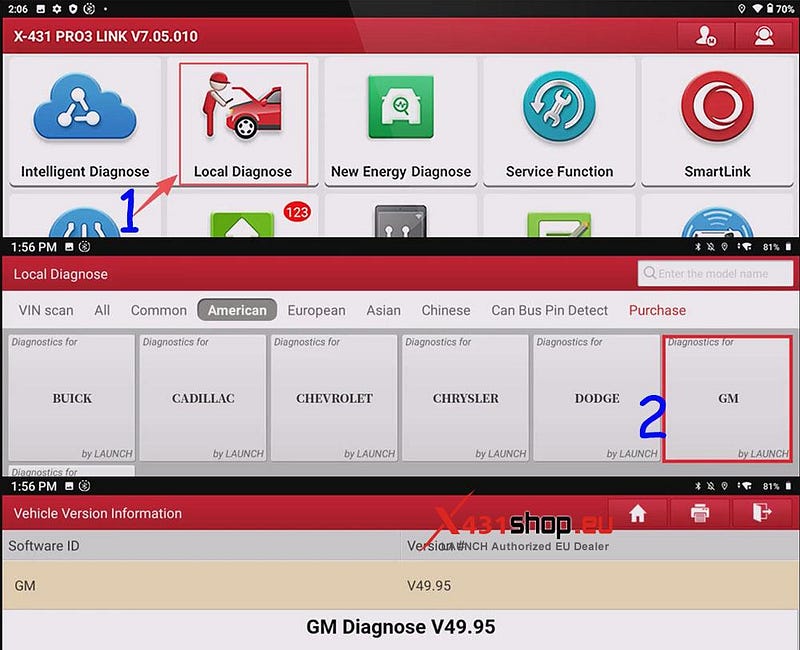The width and height of the screenshot is (800, 650).
Task: Open green icon with 123 badge
Action: coord(242,223)
